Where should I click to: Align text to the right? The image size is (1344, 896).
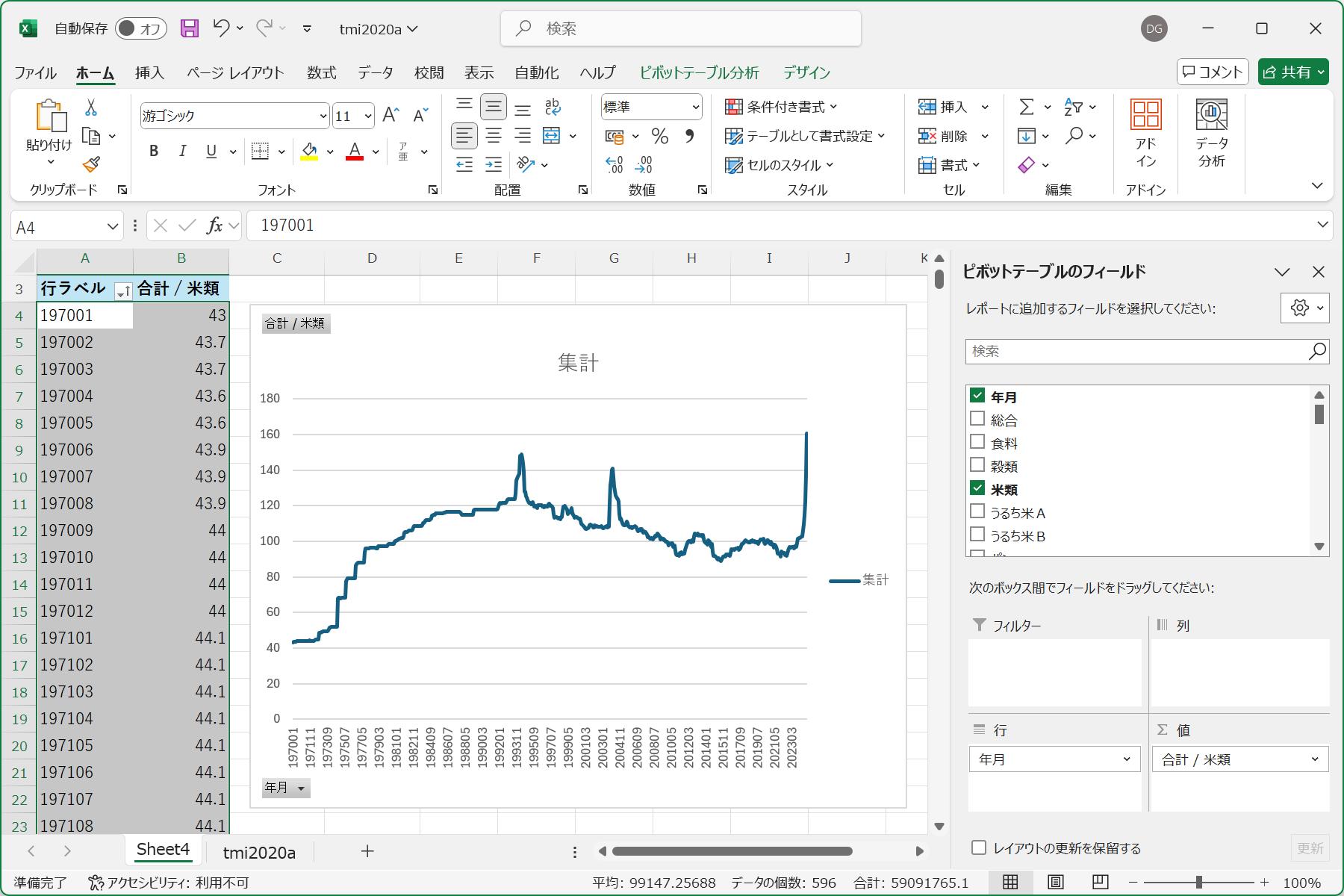[x=523, y=136]
